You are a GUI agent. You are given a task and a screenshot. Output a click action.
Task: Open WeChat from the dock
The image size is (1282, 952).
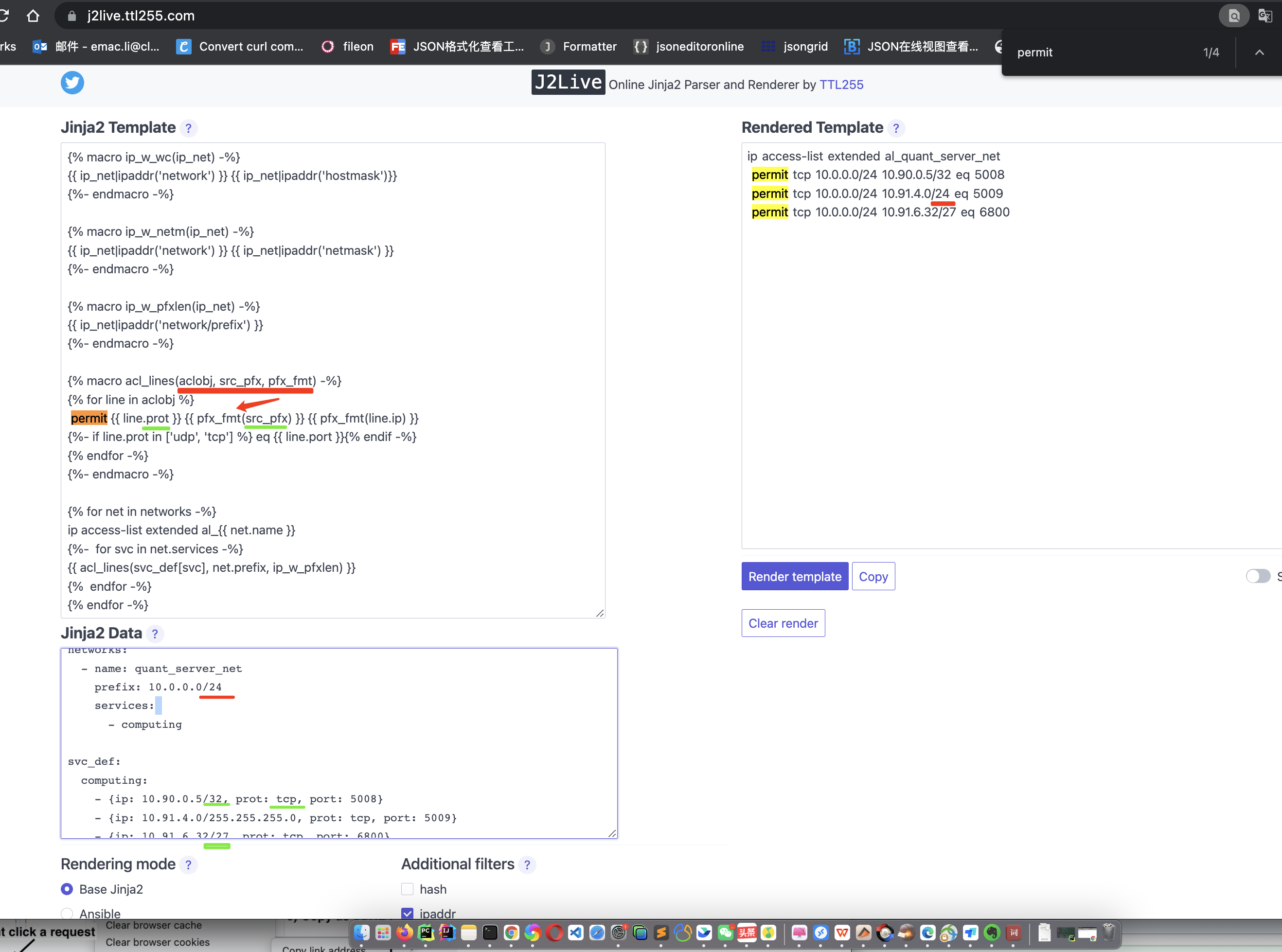coord(726,932)
